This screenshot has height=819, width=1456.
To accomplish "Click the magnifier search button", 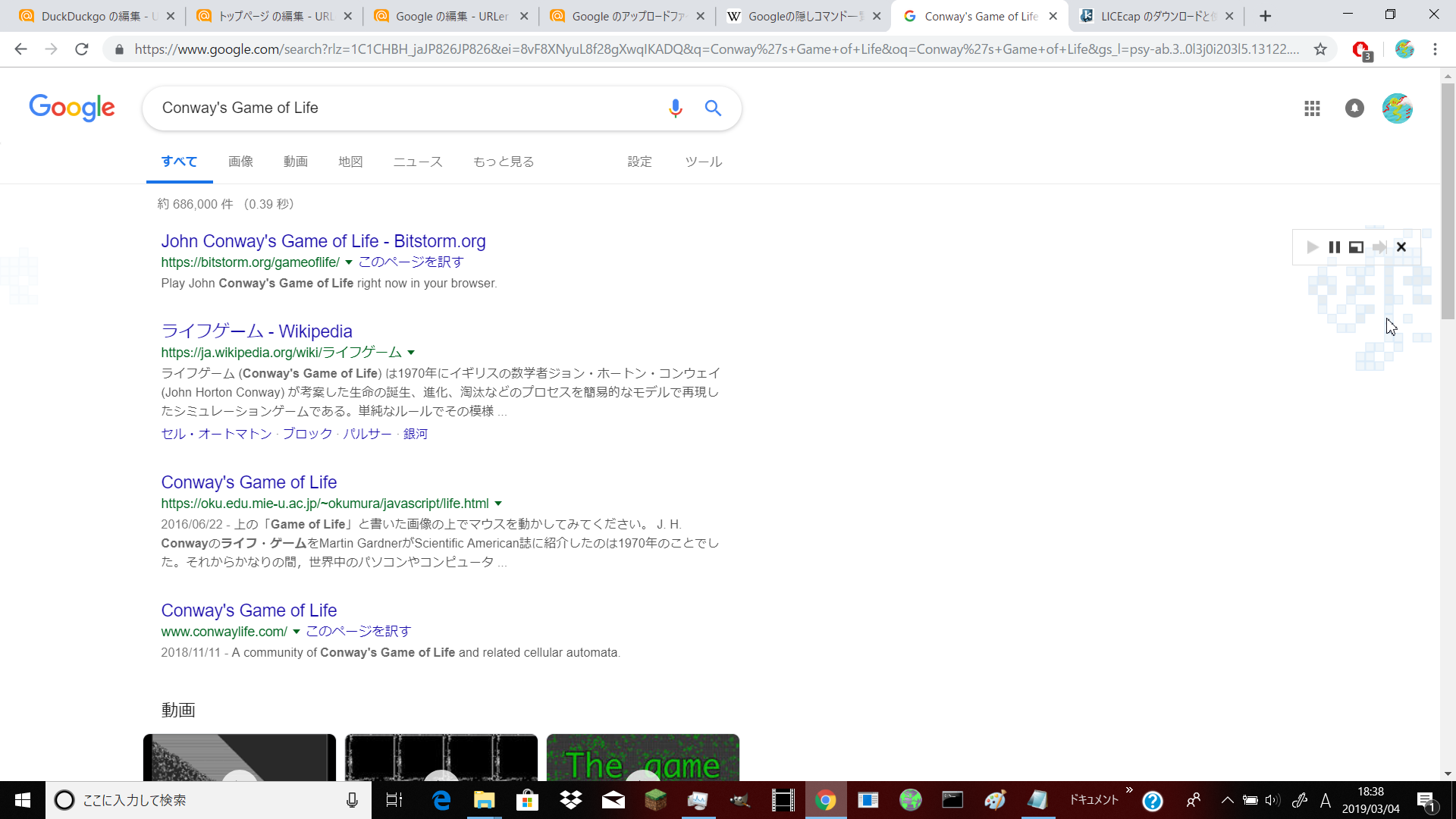I will pos(713,108).
